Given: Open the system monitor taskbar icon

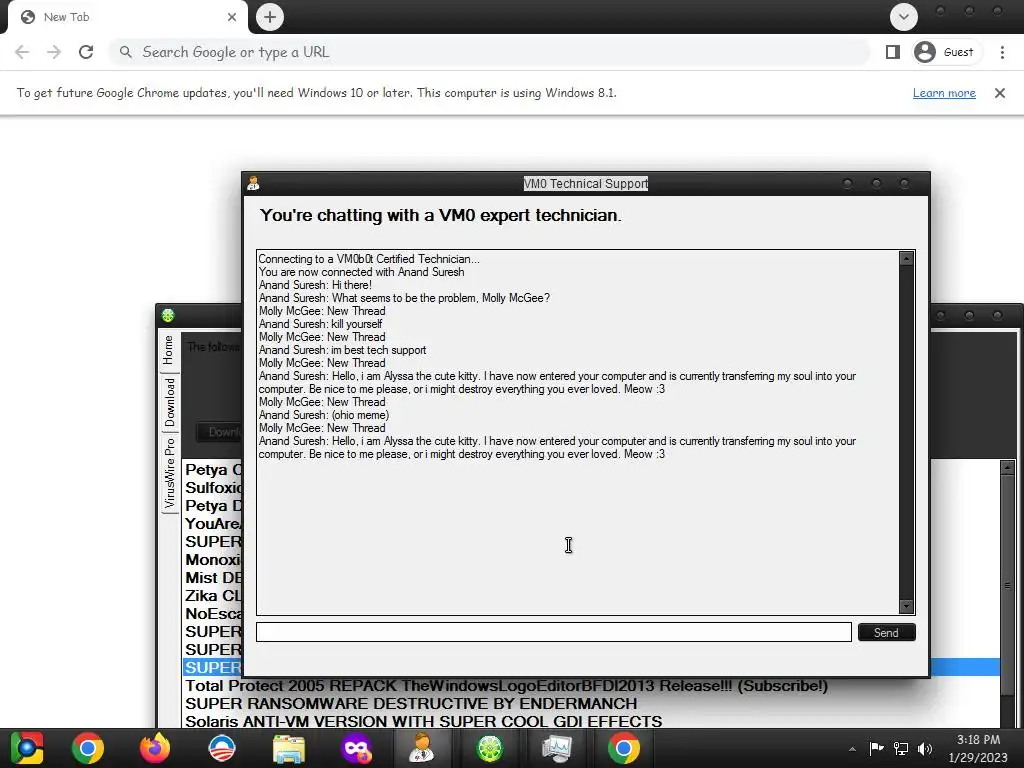Looking at the screenshot, I should (556, 748).
